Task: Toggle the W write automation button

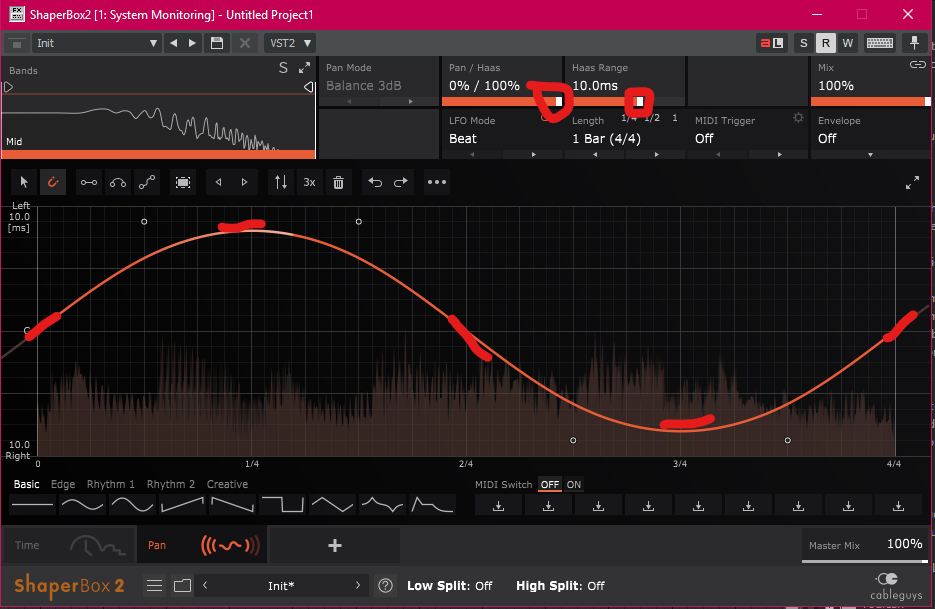Action: pos(847,43)
